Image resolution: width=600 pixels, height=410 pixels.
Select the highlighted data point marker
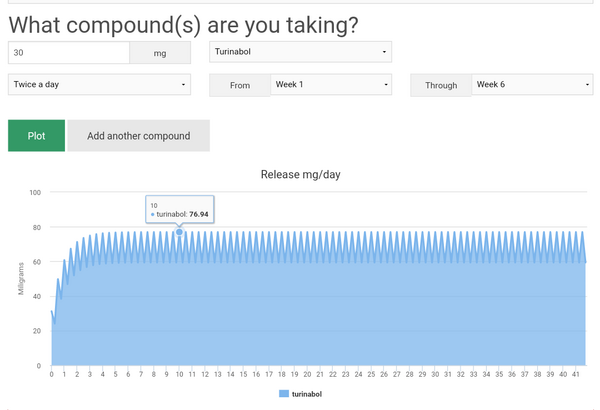click(x=179, y=232)
